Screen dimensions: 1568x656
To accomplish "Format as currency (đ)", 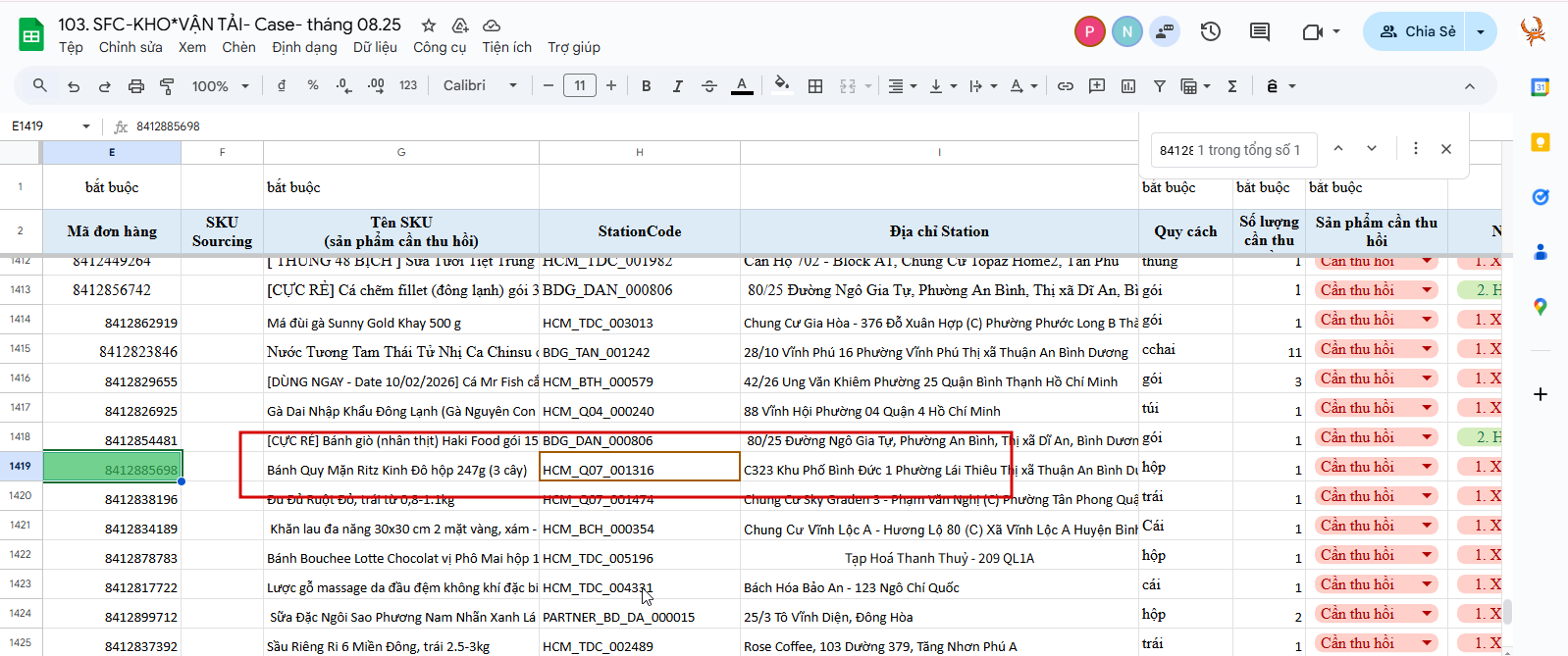I will click(x=282, y=86).
